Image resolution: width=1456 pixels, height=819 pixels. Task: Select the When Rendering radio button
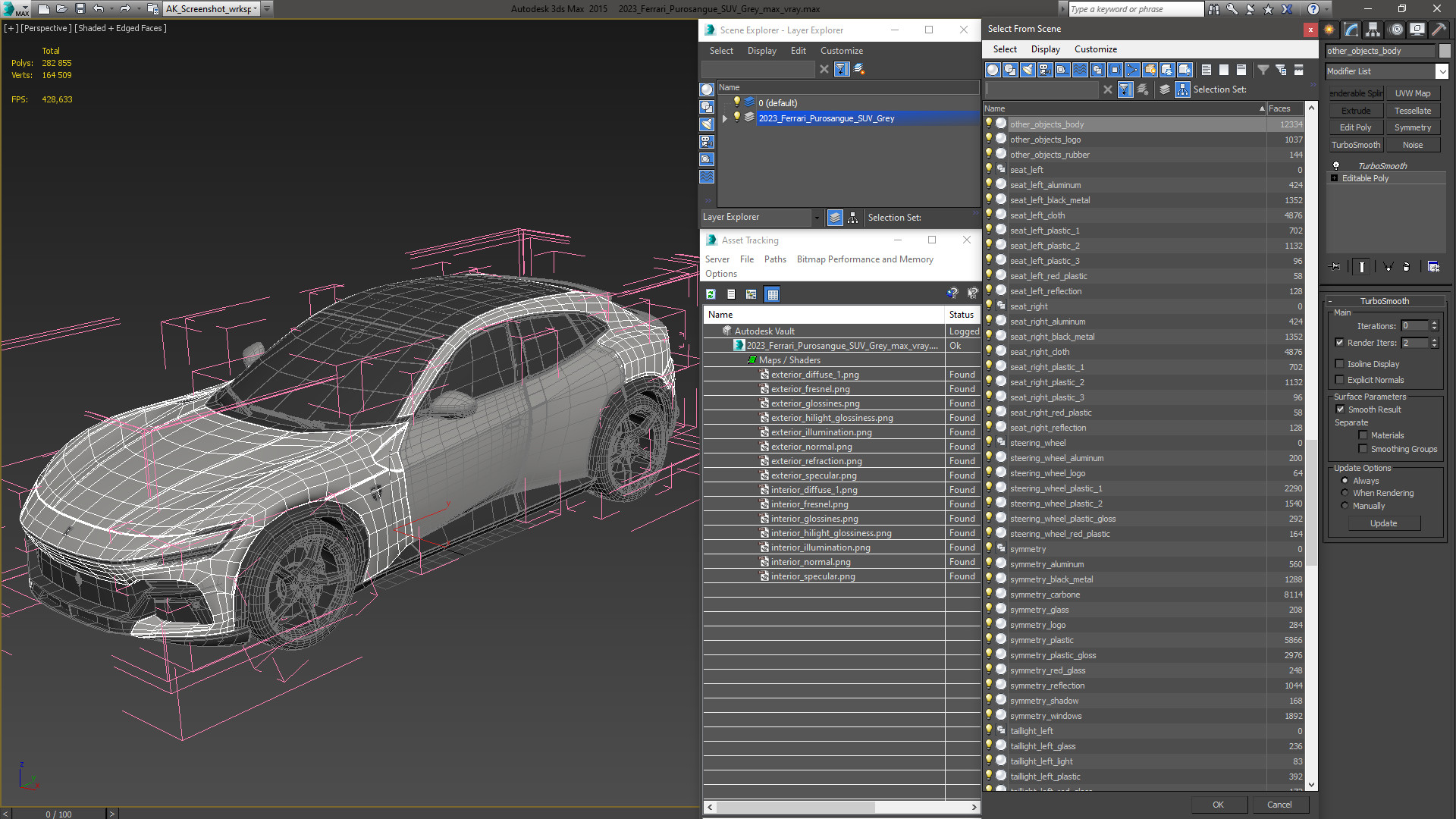(1345, 493)
